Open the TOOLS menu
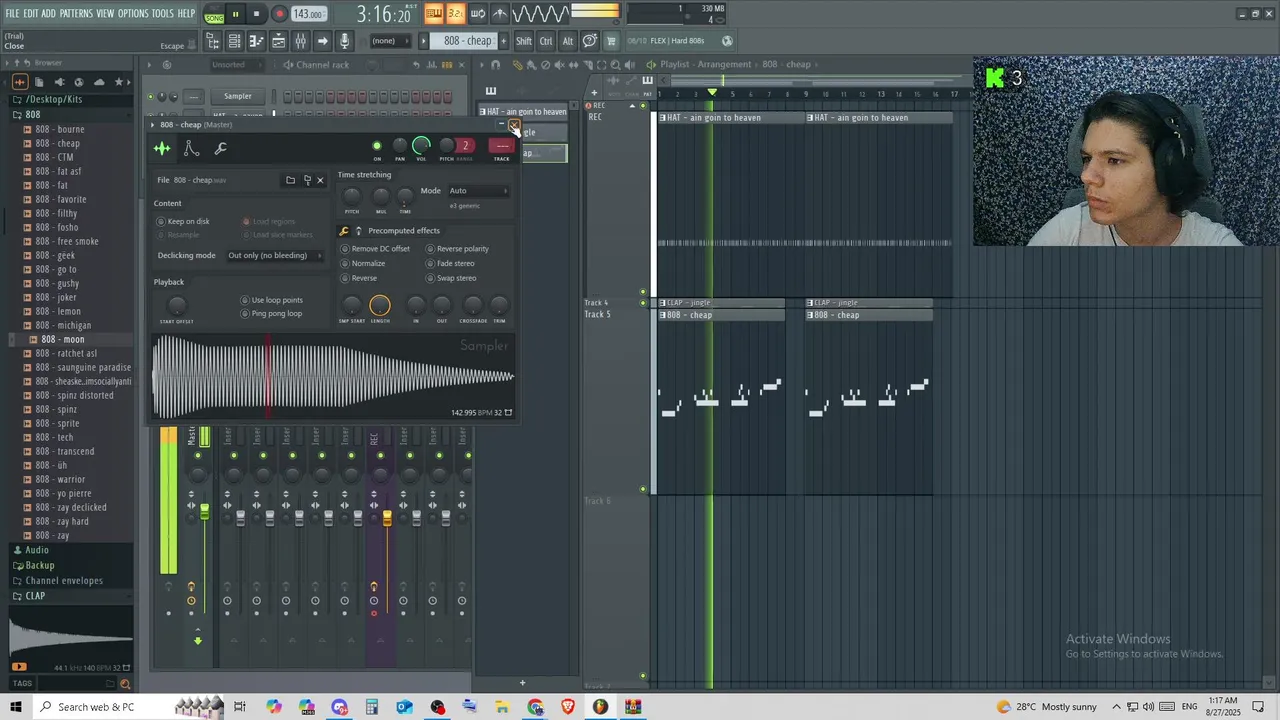Screen dimensions: 1280x720 [162, 14]
